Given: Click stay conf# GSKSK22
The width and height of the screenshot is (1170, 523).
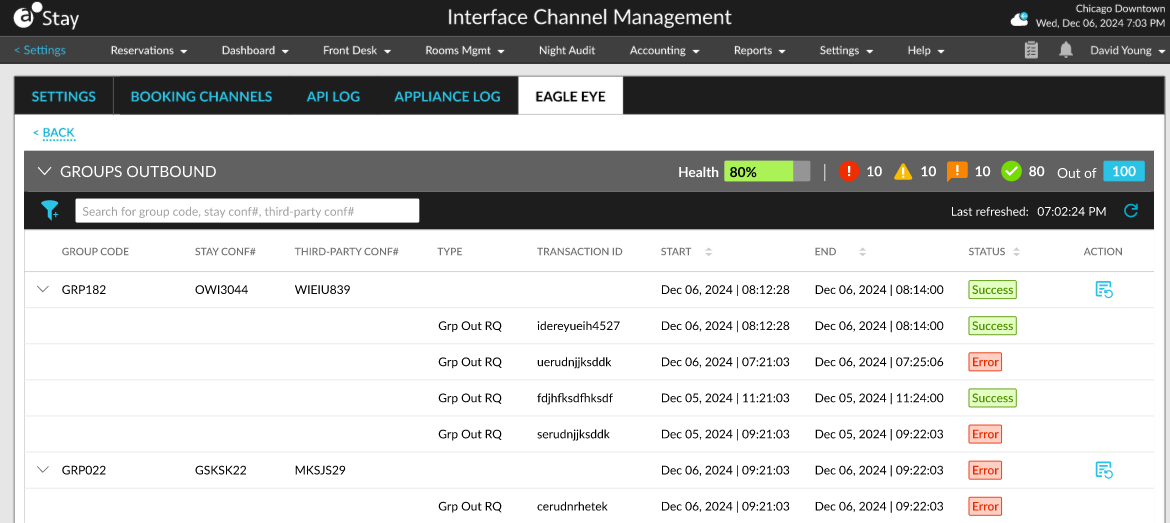Looking at the screenshot, I should 221,470.
